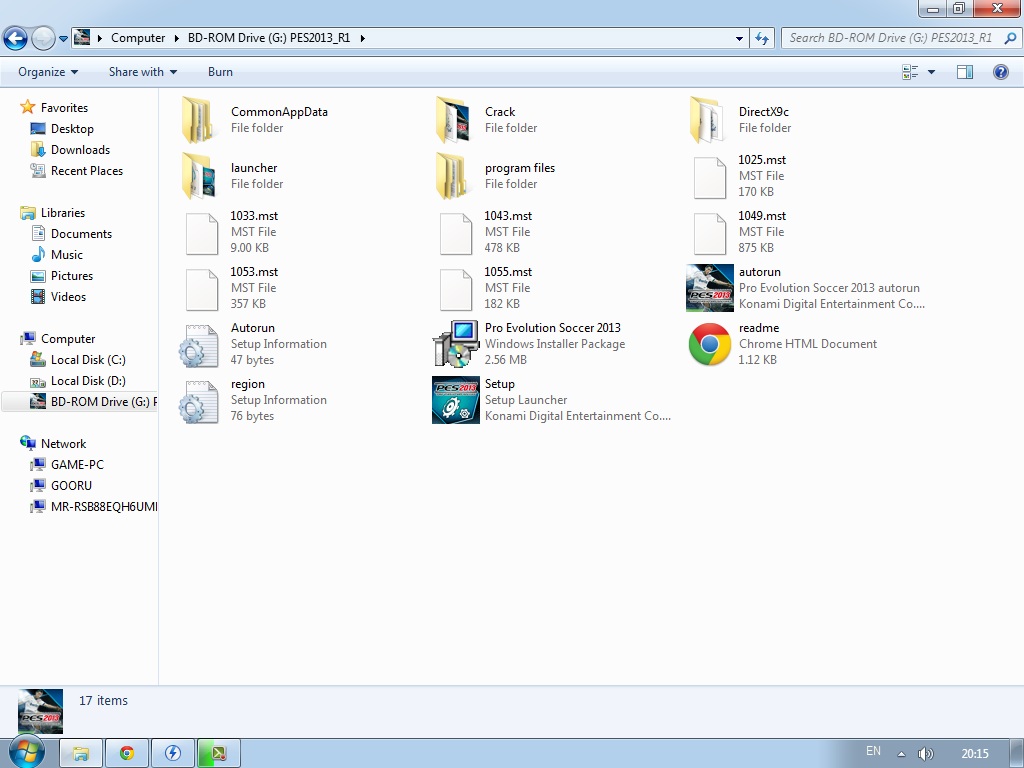
Task: Select the 1043.mst file icon
Action: point(456,234)
